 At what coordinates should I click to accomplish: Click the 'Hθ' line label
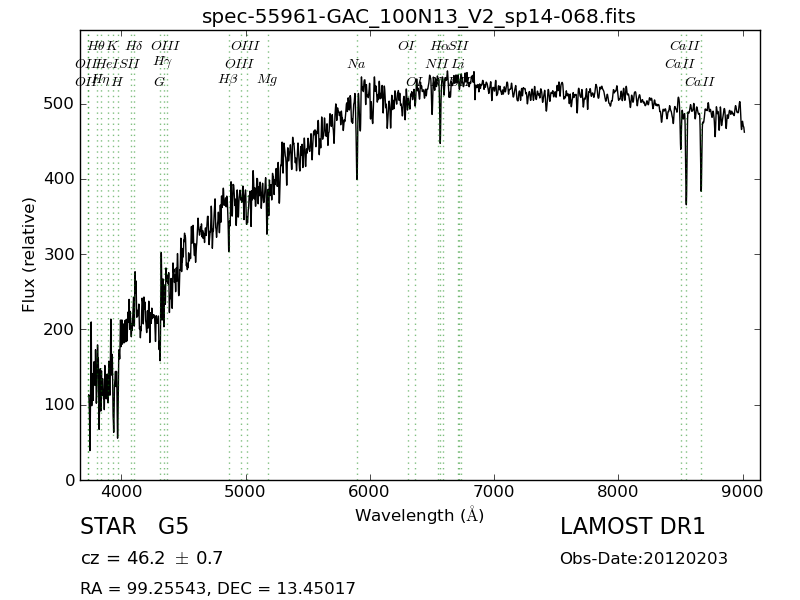pyautogui.click(x=96, y=46)
